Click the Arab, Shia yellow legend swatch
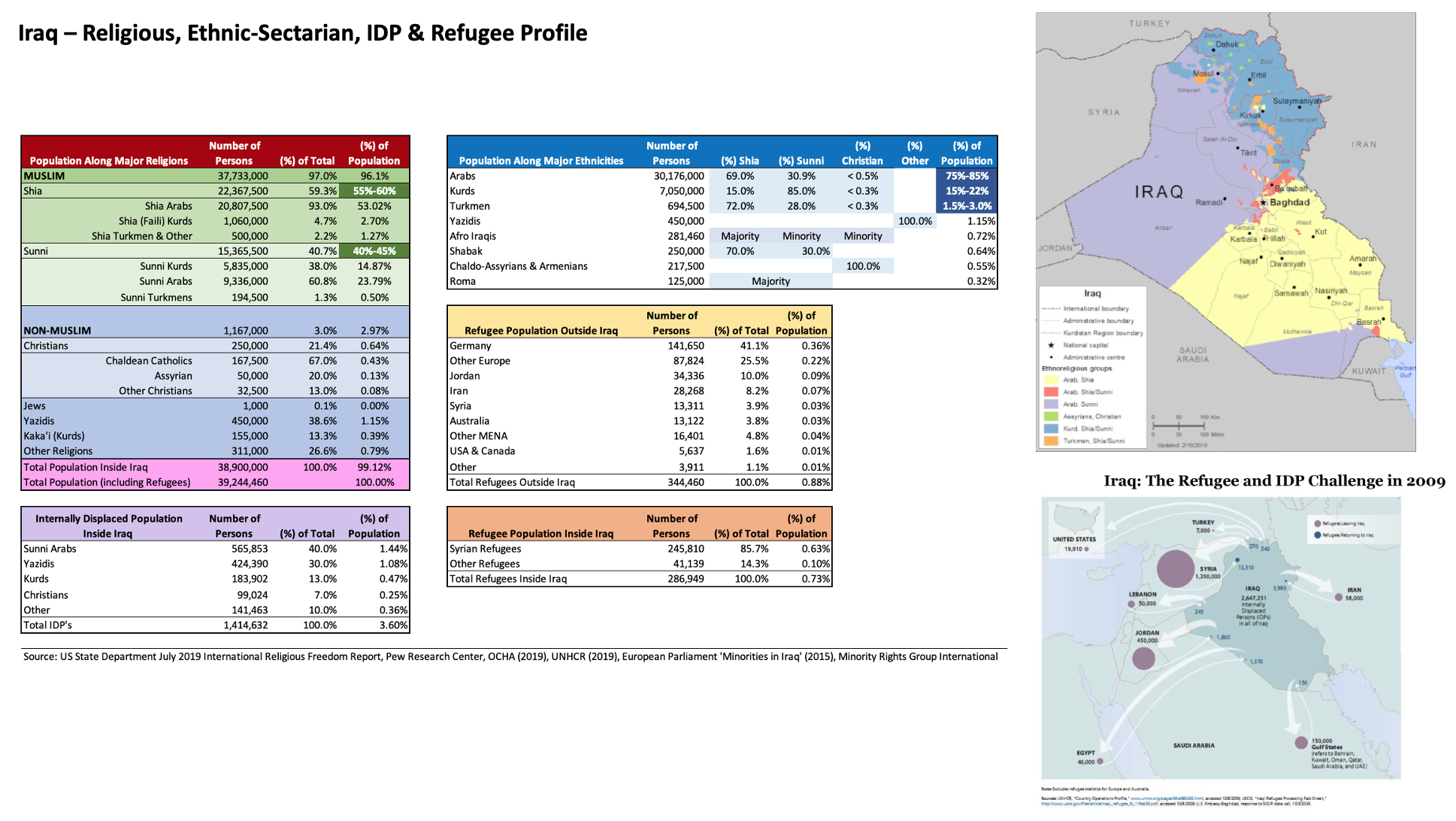 pos(1051,380)
